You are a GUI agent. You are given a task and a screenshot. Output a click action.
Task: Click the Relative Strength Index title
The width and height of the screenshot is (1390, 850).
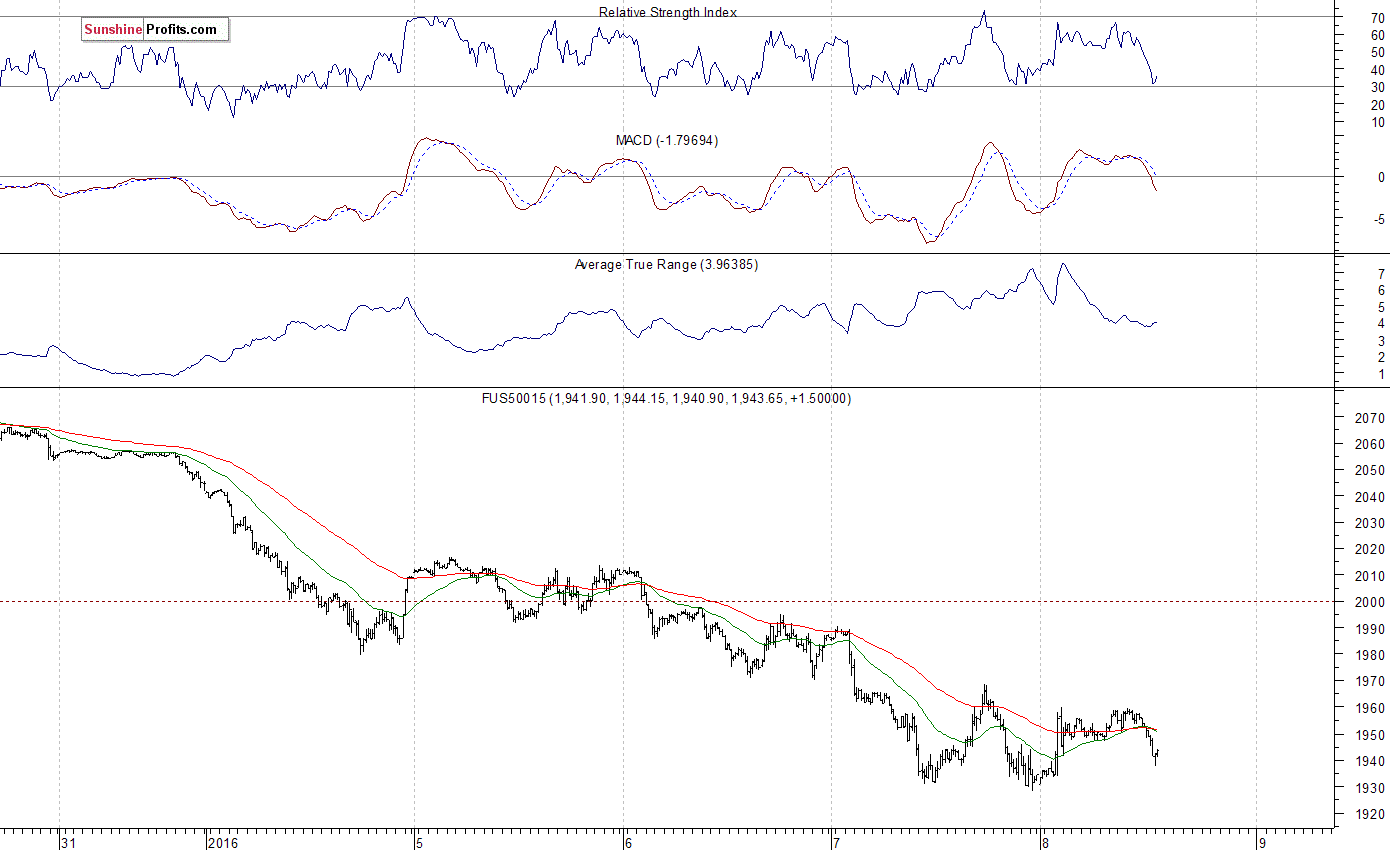click(667, 12)
